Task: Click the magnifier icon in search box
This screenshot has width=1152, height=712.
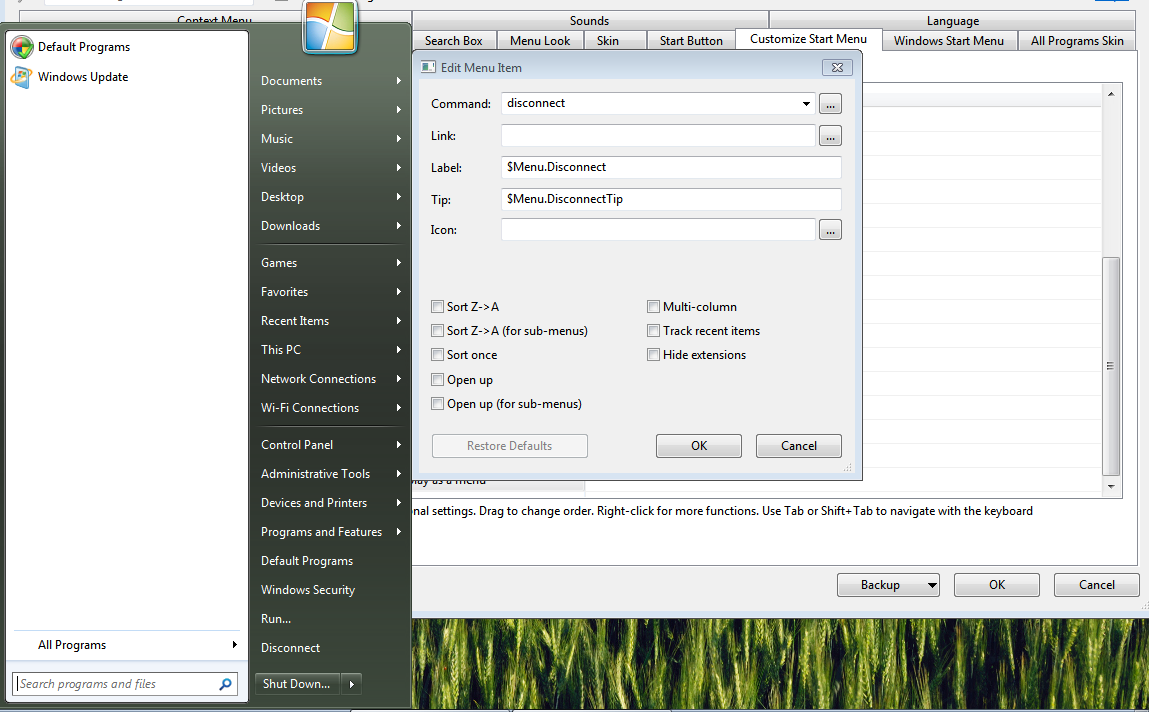Action: 225,685
